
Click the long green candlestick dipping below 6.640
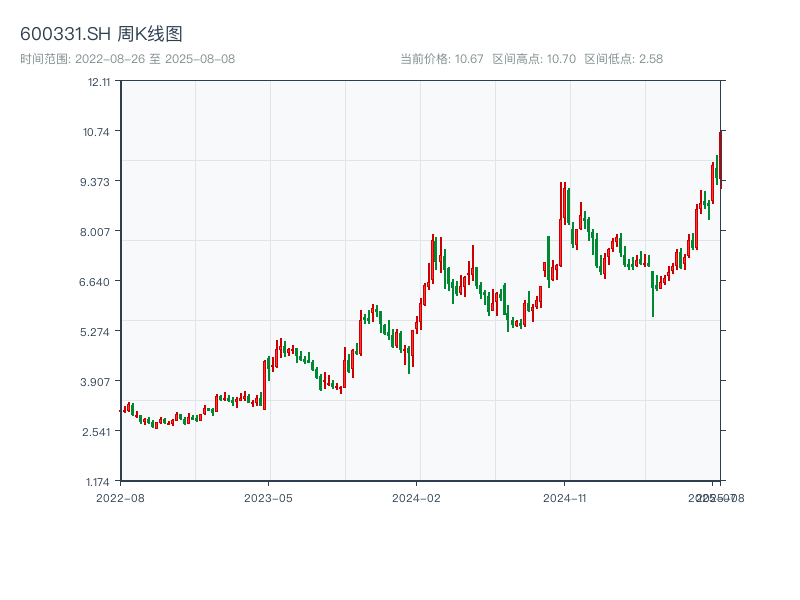(x=653, y=293)
